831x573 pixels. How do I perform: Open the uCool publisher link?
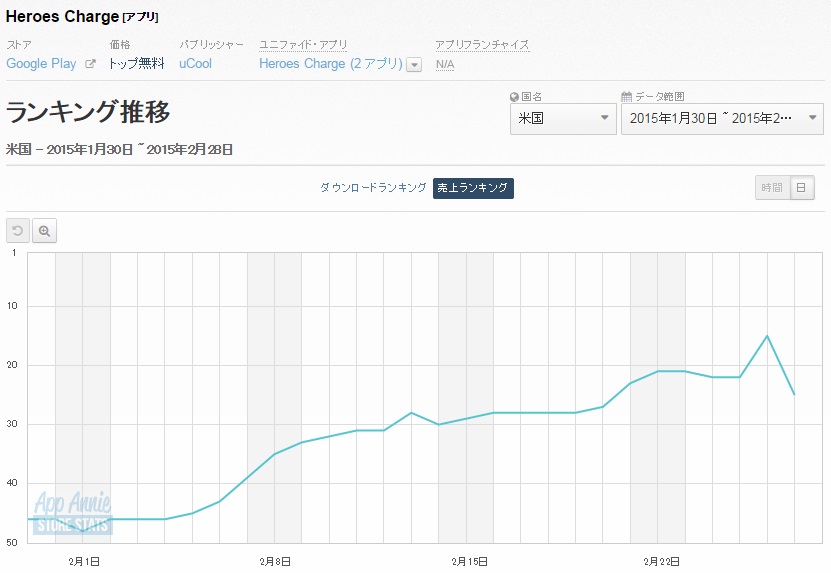196,64
